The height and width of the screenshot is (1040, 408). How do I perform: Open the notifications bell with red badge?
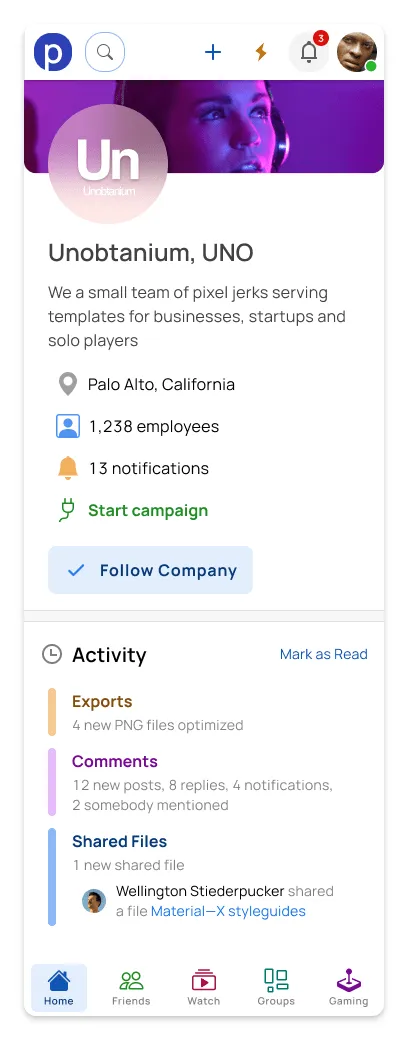(x=309, y=52)
